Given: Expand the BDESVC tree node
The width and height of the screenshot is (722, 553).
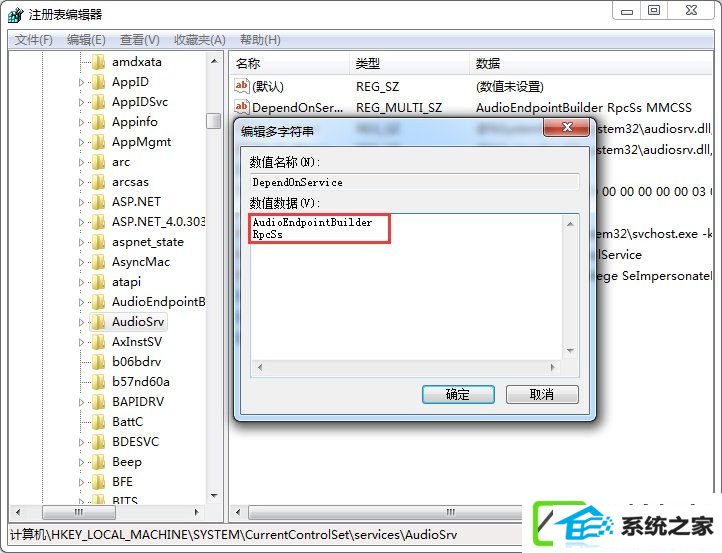Looking at the screenshot, I should [82, 442].
